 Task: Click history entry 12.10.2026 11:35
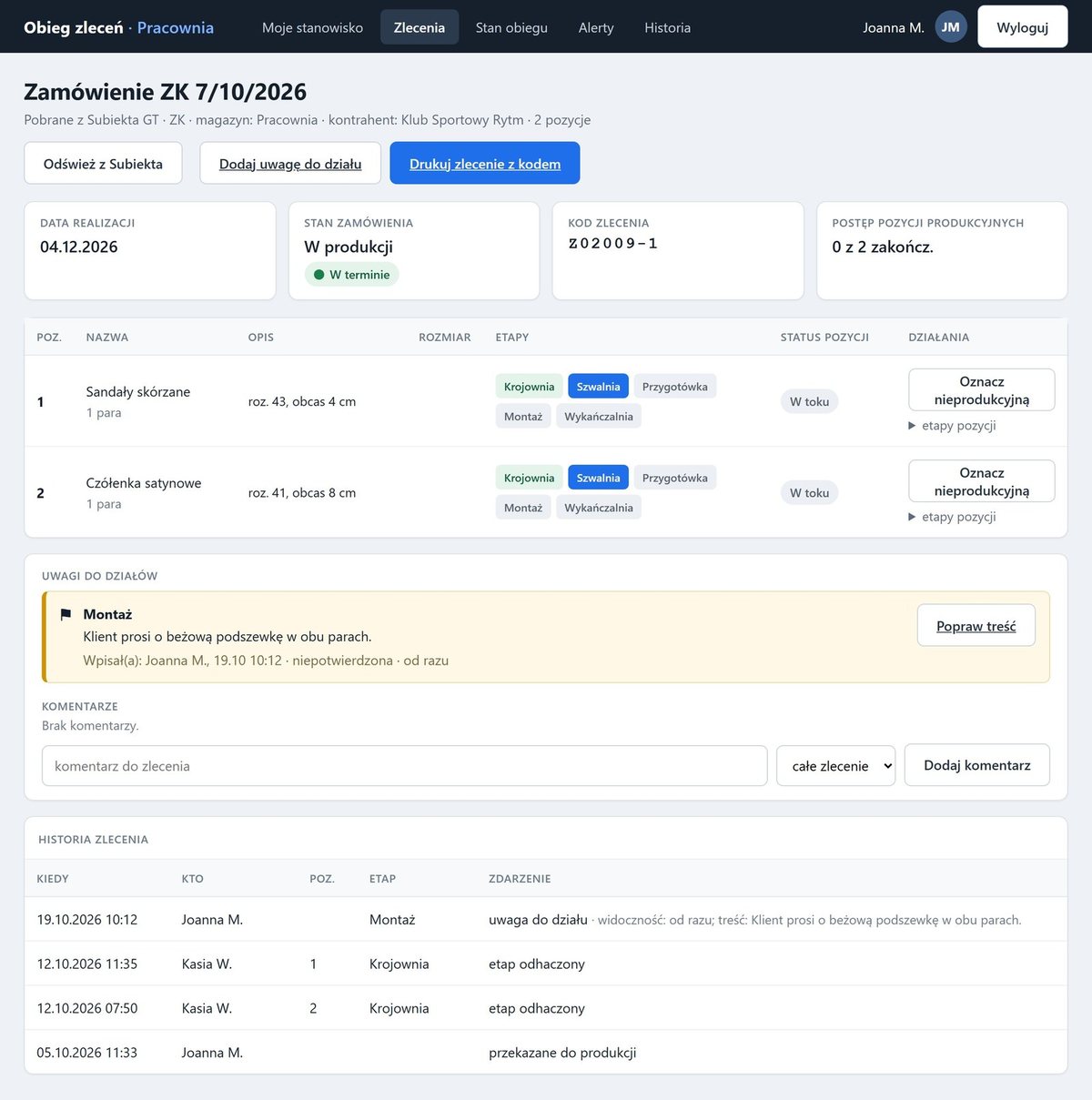(546, 964)
